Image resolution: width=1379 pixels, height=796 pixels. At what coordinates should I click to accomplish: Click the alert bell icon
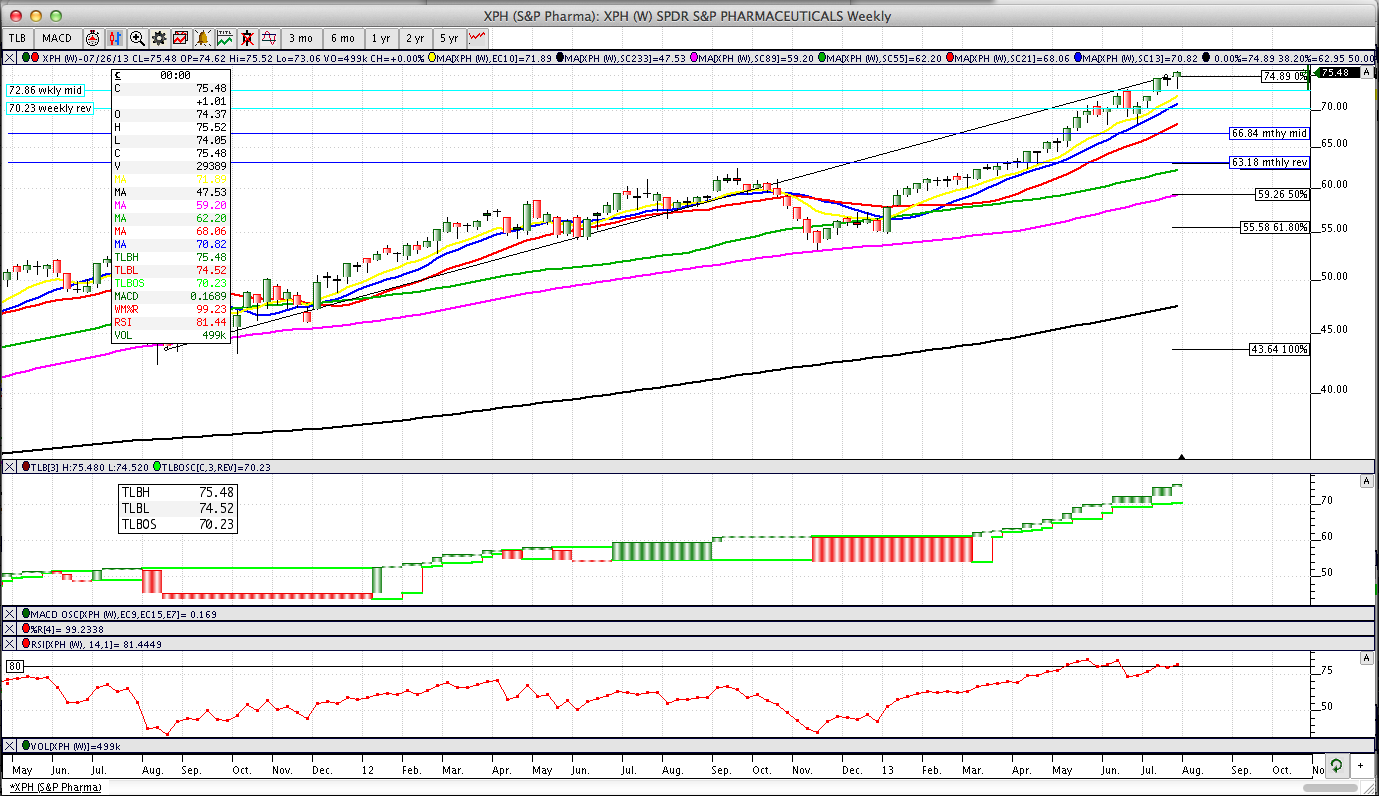click(203, 38)
